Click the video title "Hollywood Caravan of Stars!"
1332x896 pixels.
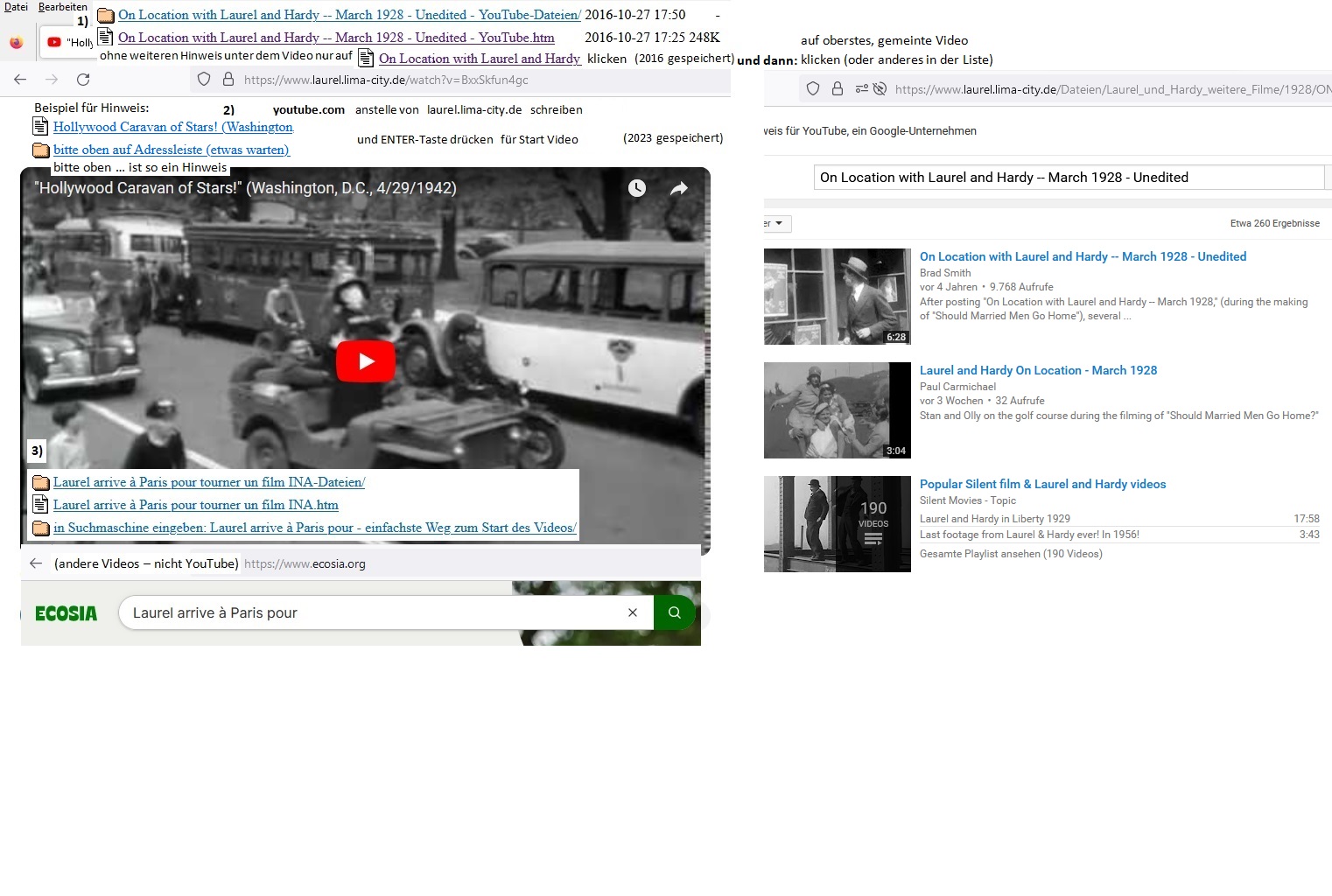click(x=245, y=188)
